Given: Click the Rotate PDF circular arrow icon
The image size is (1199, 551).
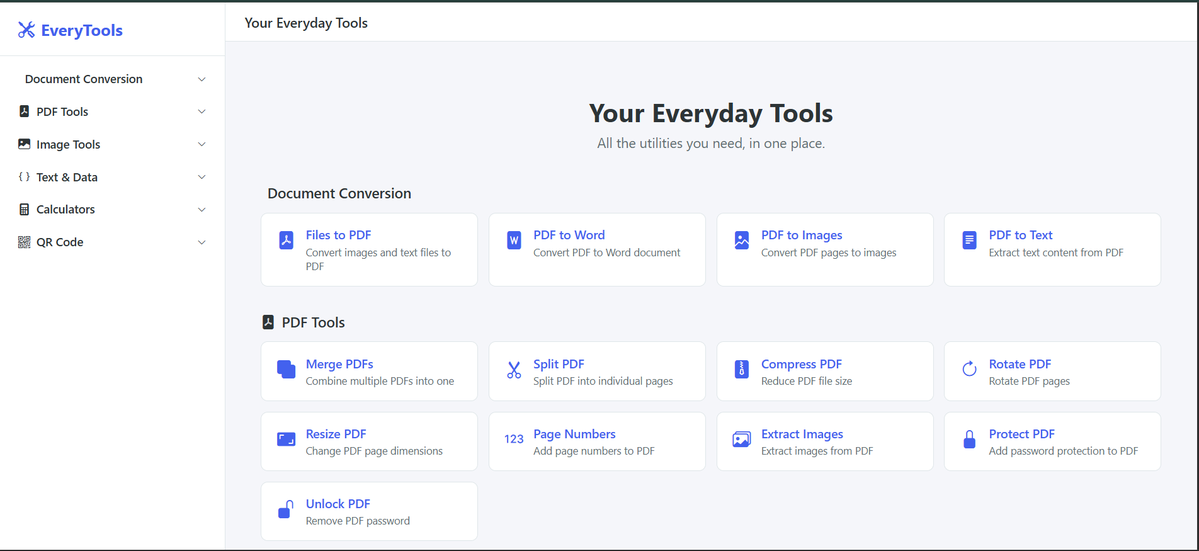Looking at the screenshot, I should tap(969, 370).
